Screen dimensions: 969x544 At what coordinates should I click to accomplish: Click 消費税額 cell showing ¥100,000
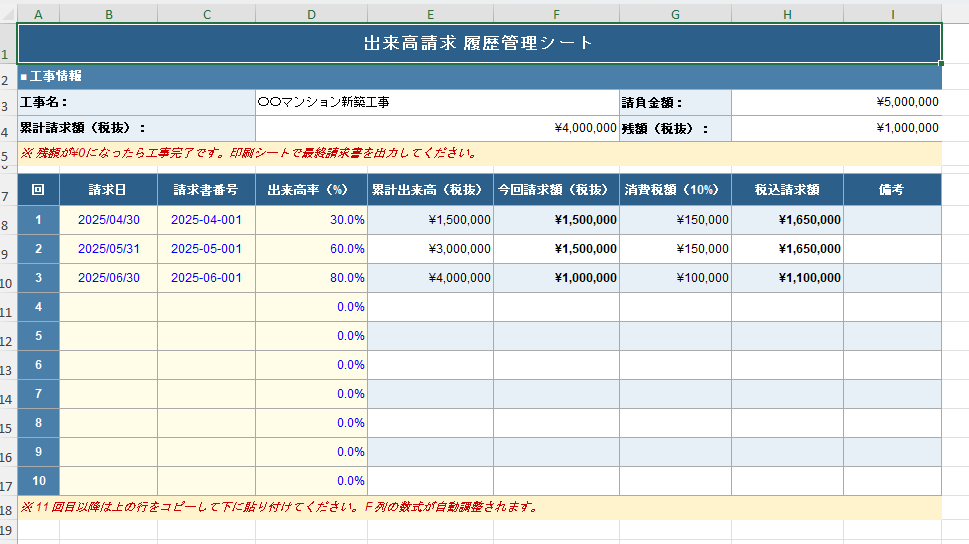click(x=675, y=278)
